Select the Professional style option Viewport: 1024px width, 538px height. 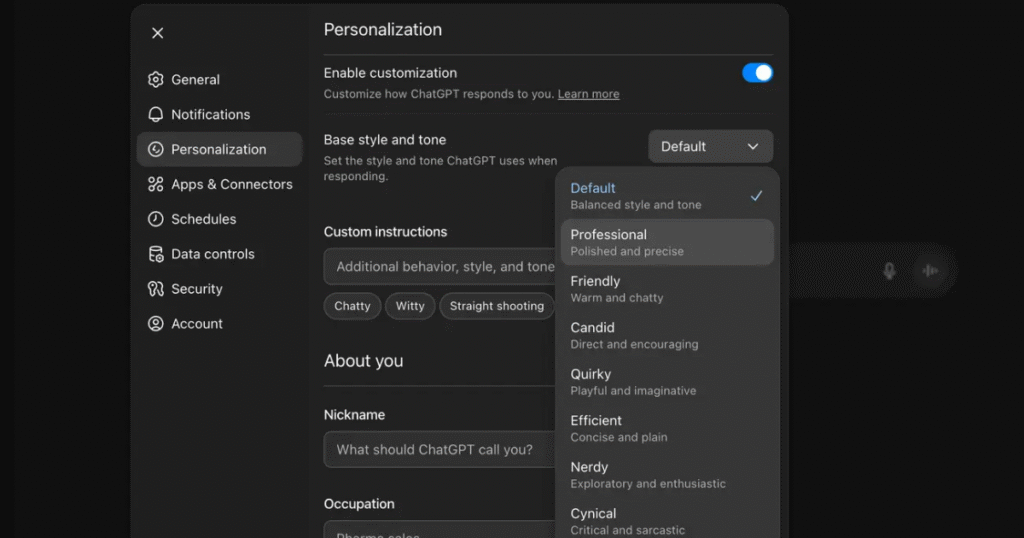click(667, 242)
